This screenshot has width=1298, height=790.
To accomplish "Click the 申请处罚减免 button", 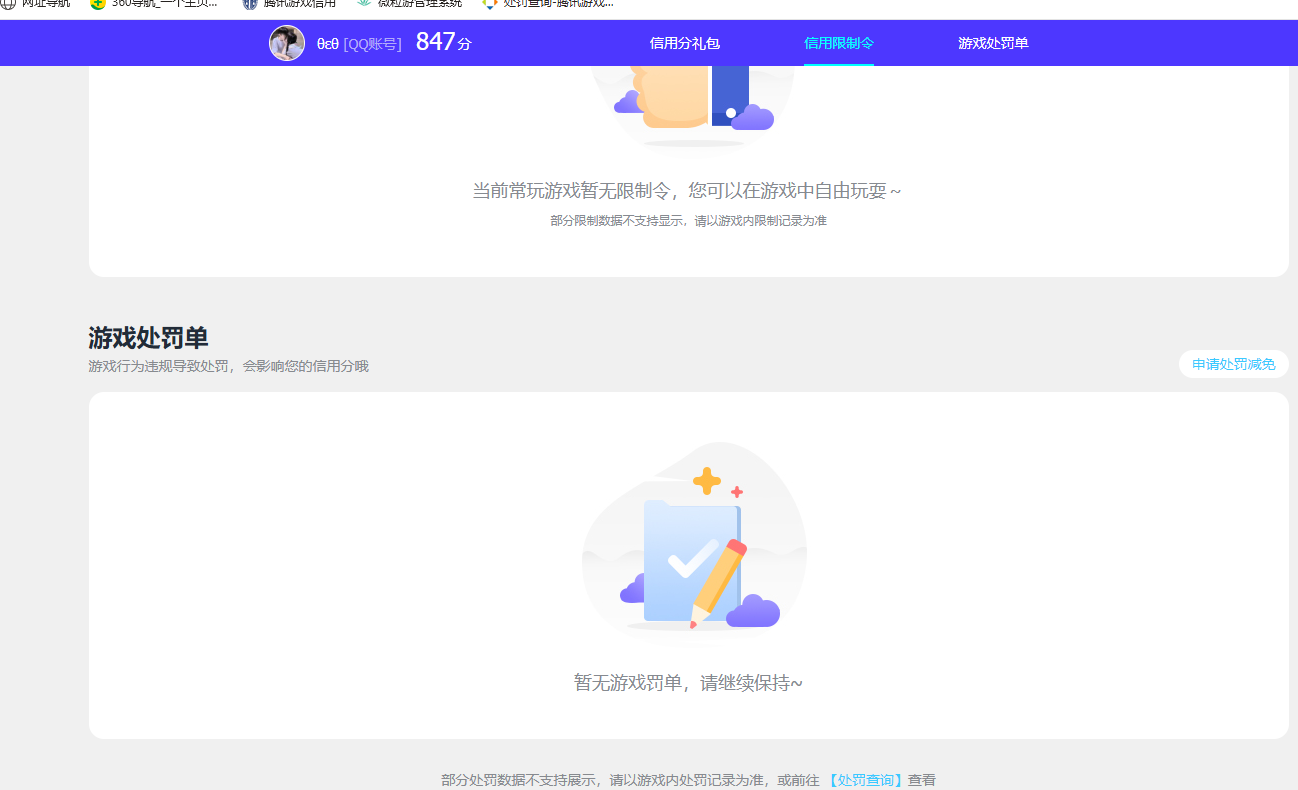I will point(1233,364).
